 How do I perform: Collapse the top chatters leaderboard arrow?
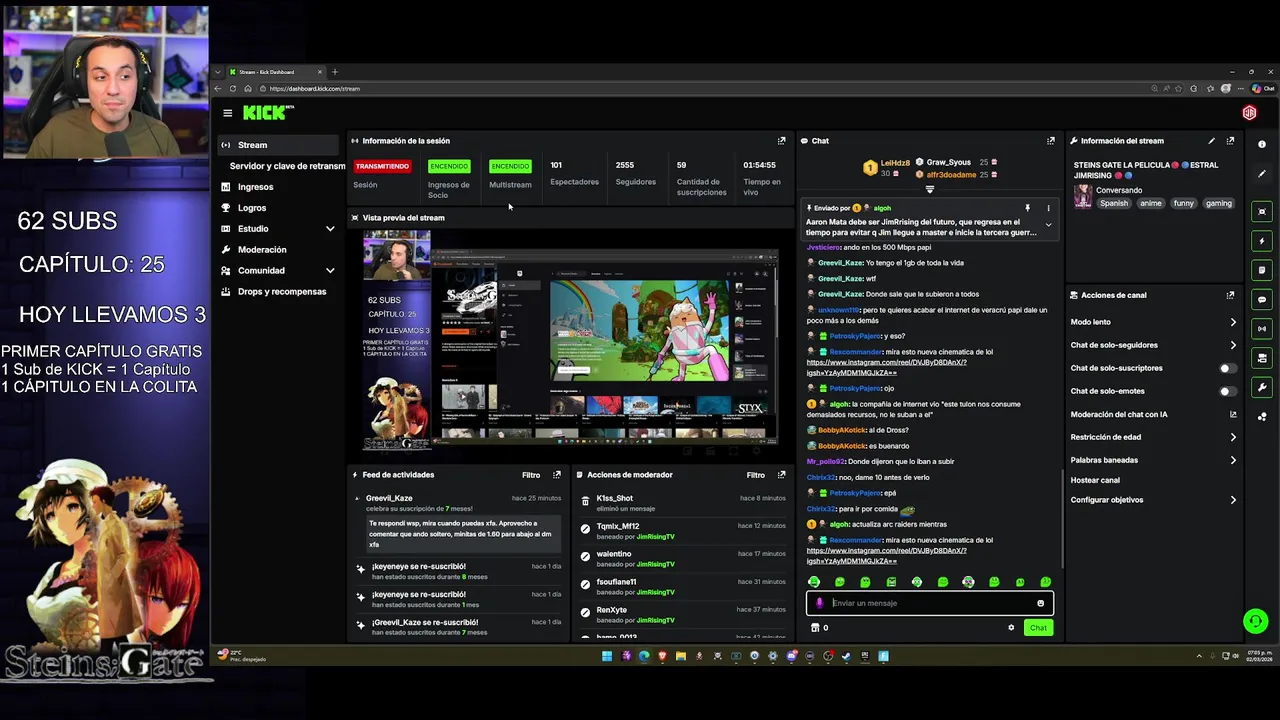point(929,189)
